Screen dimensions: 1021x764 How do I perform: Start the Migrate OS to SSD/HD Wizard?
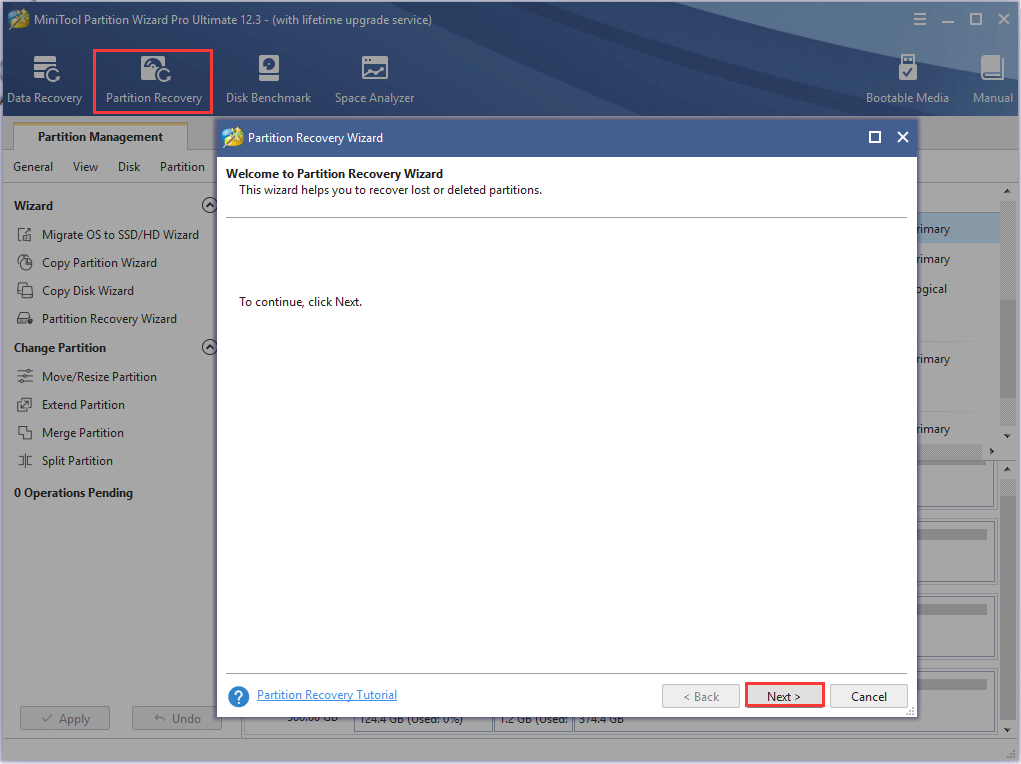[x=123, y=234]
